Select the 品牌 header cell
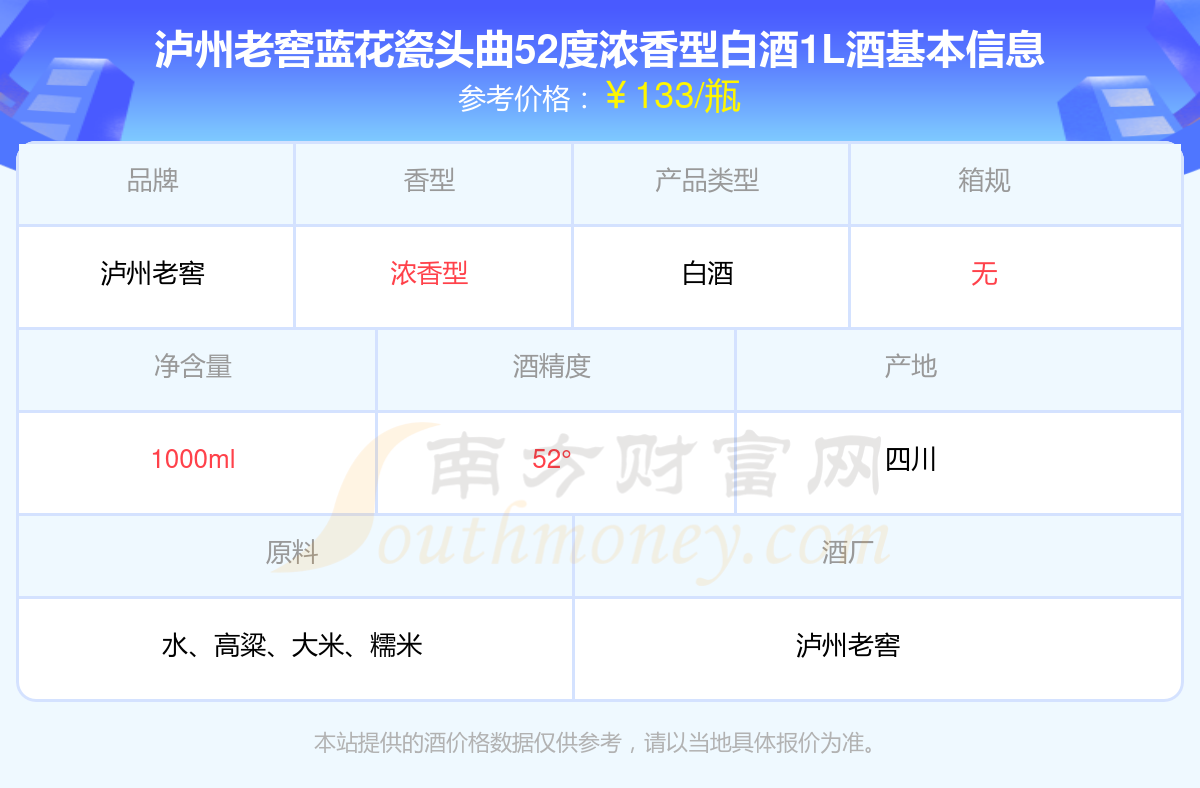Screen dimensions: 1200x788 point(156,183)
